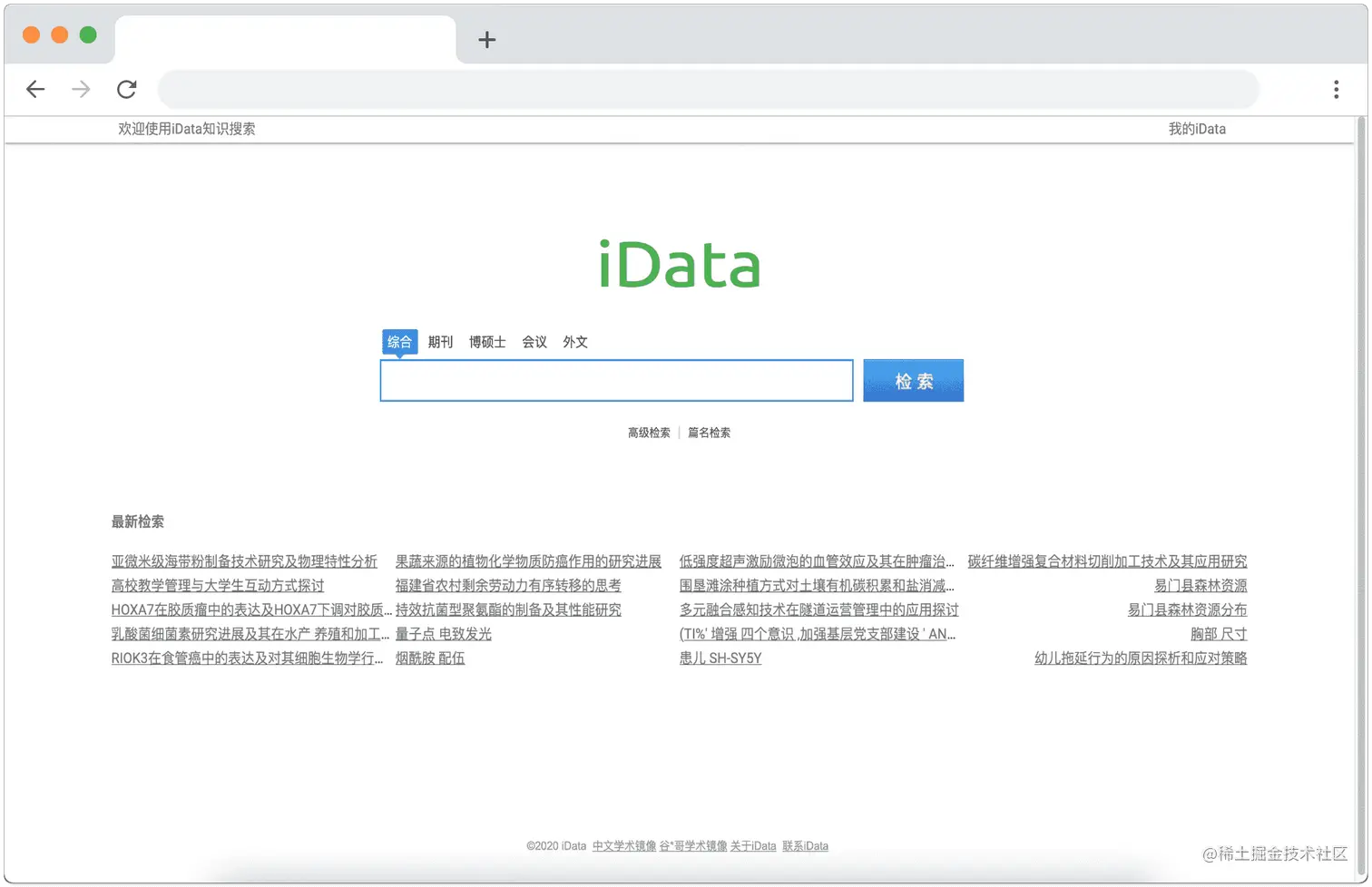Click the grayed-out forward arrow icon
This screenshot has width=1372, height=887.
[x=81, y=89]
